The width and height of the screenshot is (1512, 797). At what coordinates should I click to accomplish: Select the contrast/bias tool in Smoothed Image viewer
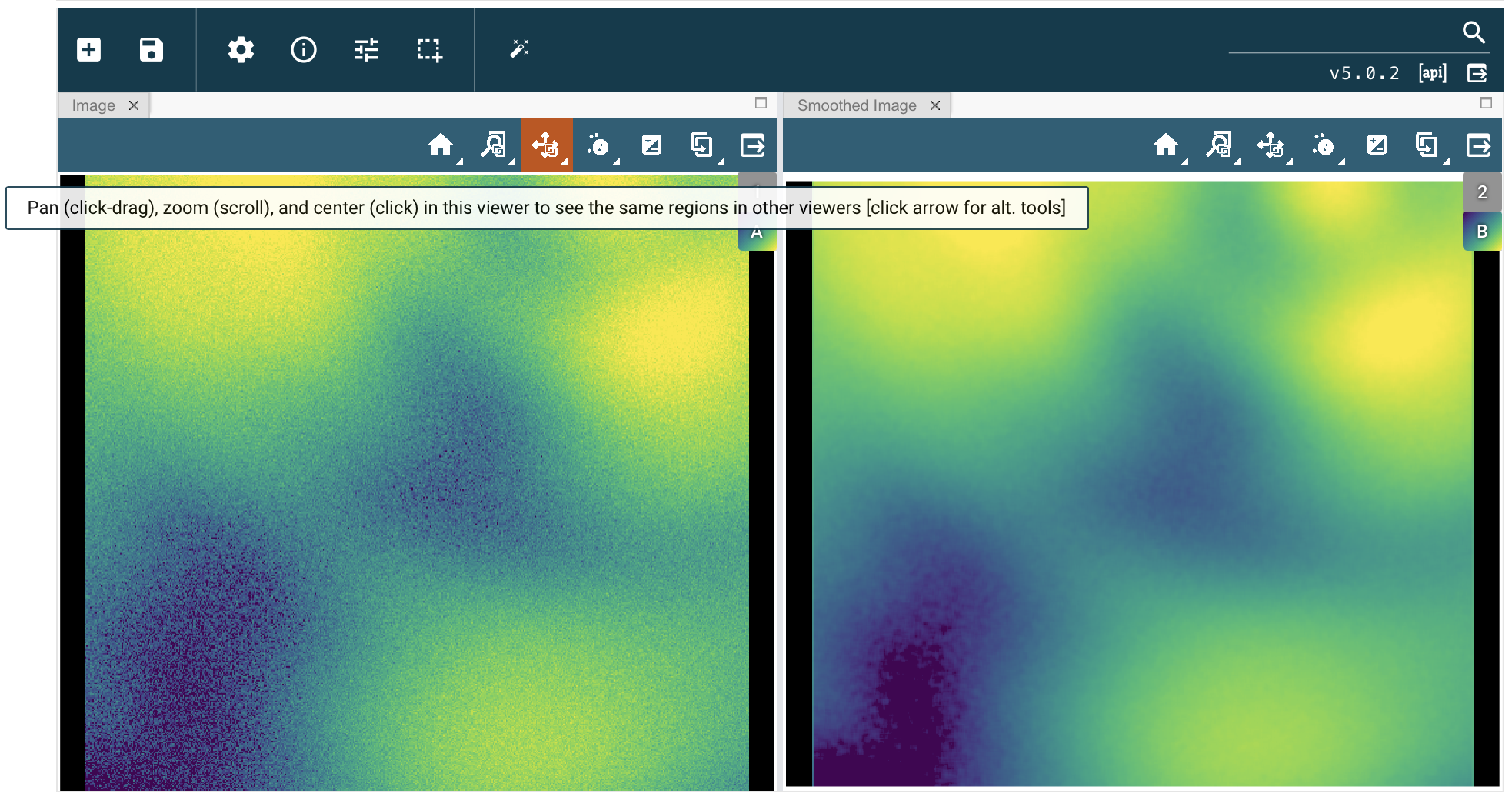click(x=1377, y=145)
